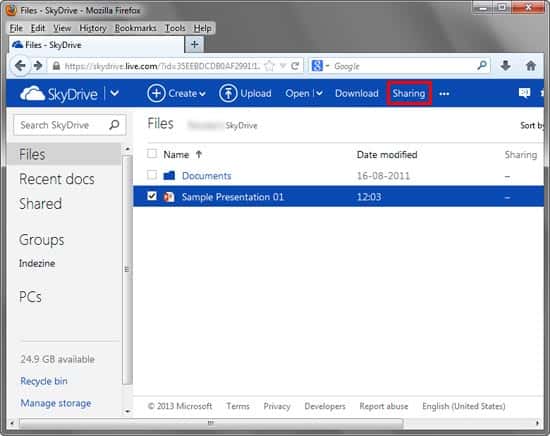Click the Search SkyDrive magnifier icon
Image resolution: width=550 pixels, height=436 pixels.
point(114,125)
